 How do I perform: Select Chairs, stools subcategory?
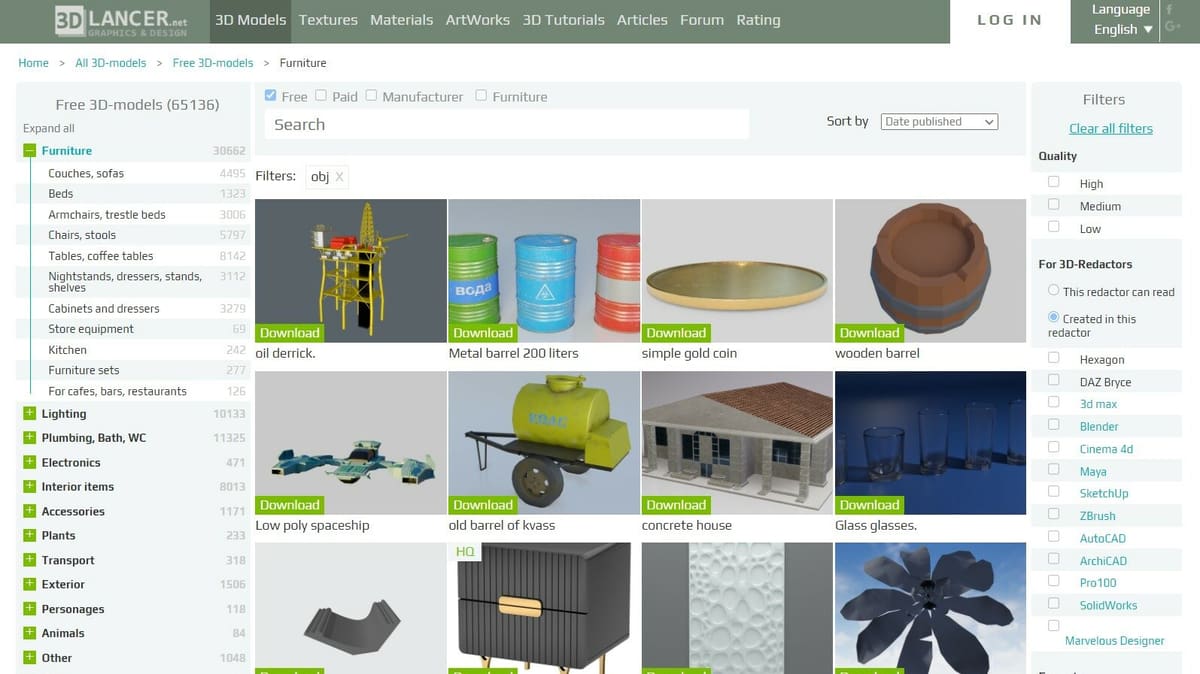pyautogui.click(x=82, y=235)
